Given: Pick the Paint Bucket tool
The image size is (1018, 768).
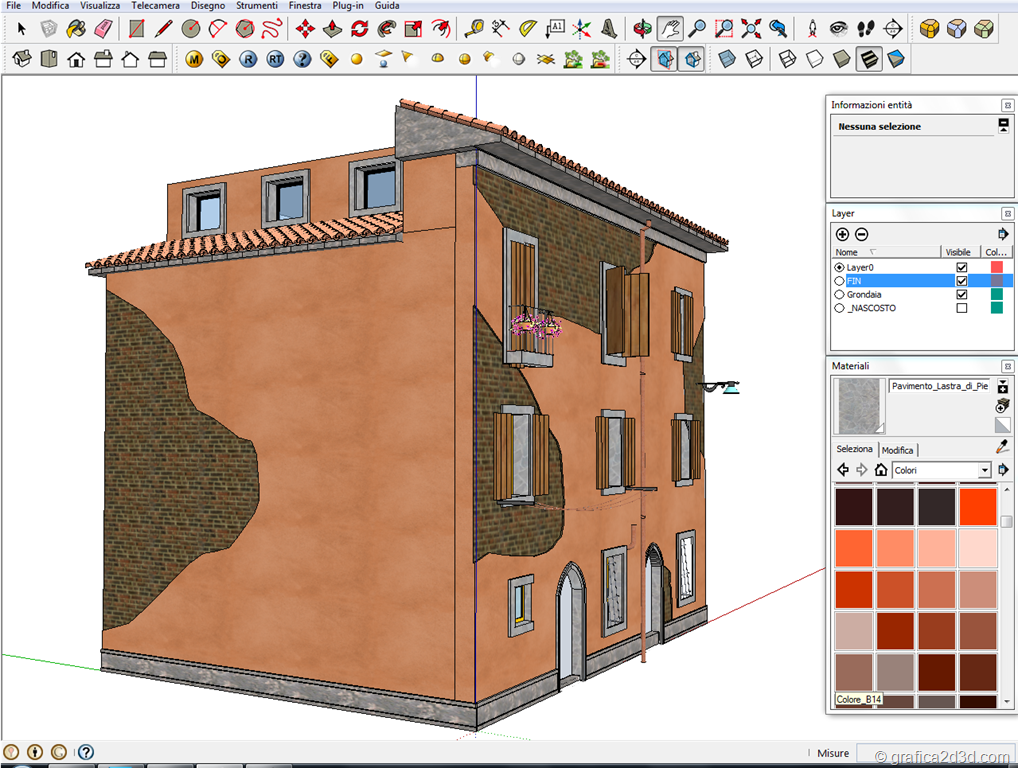Looking at the screenshot, I should pyautogui.click(x=76, y=29).
